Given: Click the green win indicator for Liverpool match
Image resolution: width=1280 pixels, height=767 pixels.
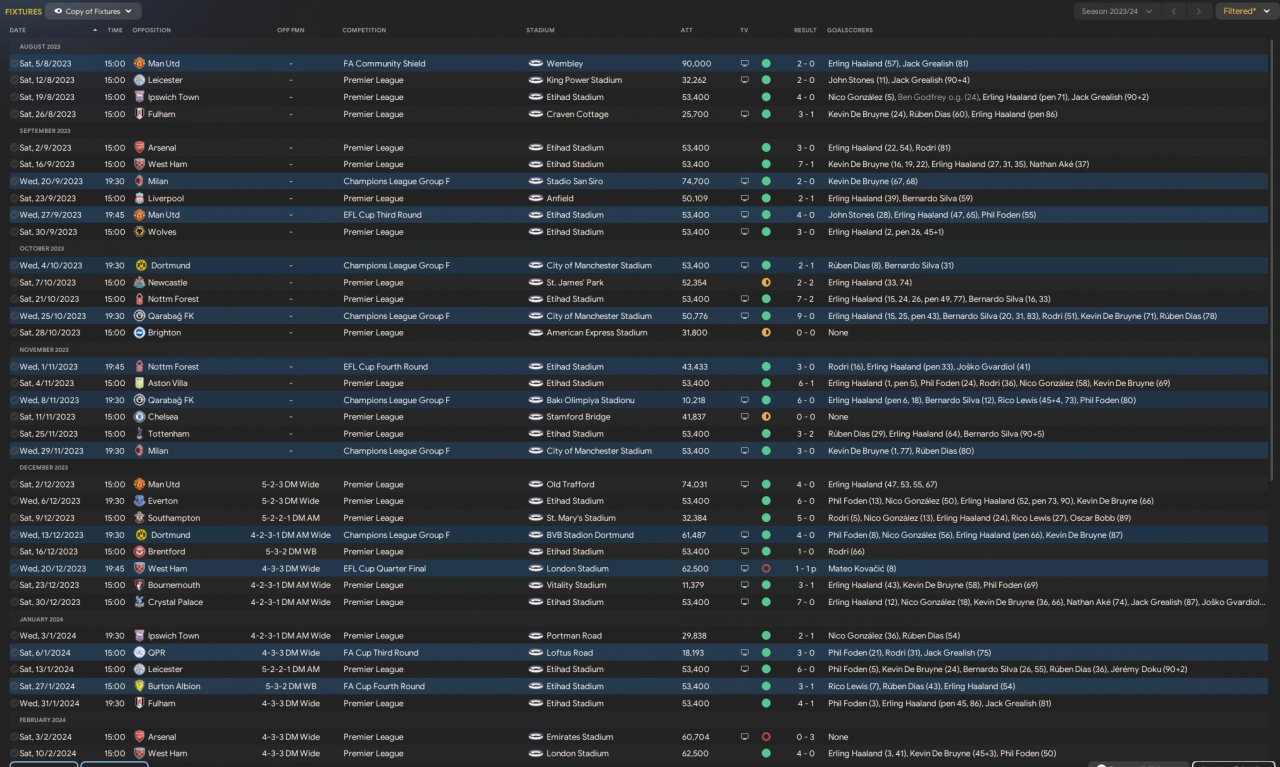Looking at the screenshot, I should pyautogui.click(x=766, y=198).
